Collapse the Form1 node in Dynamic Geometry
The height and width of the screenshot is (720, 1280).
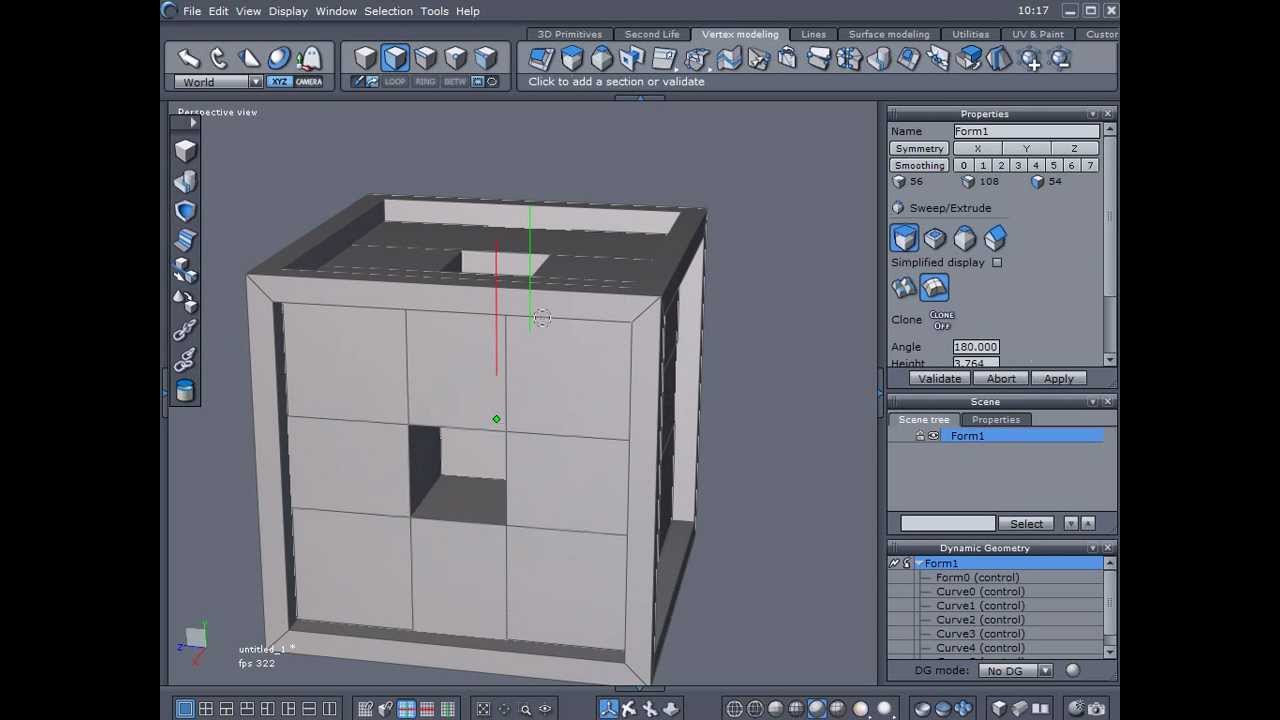coord(919,564)
